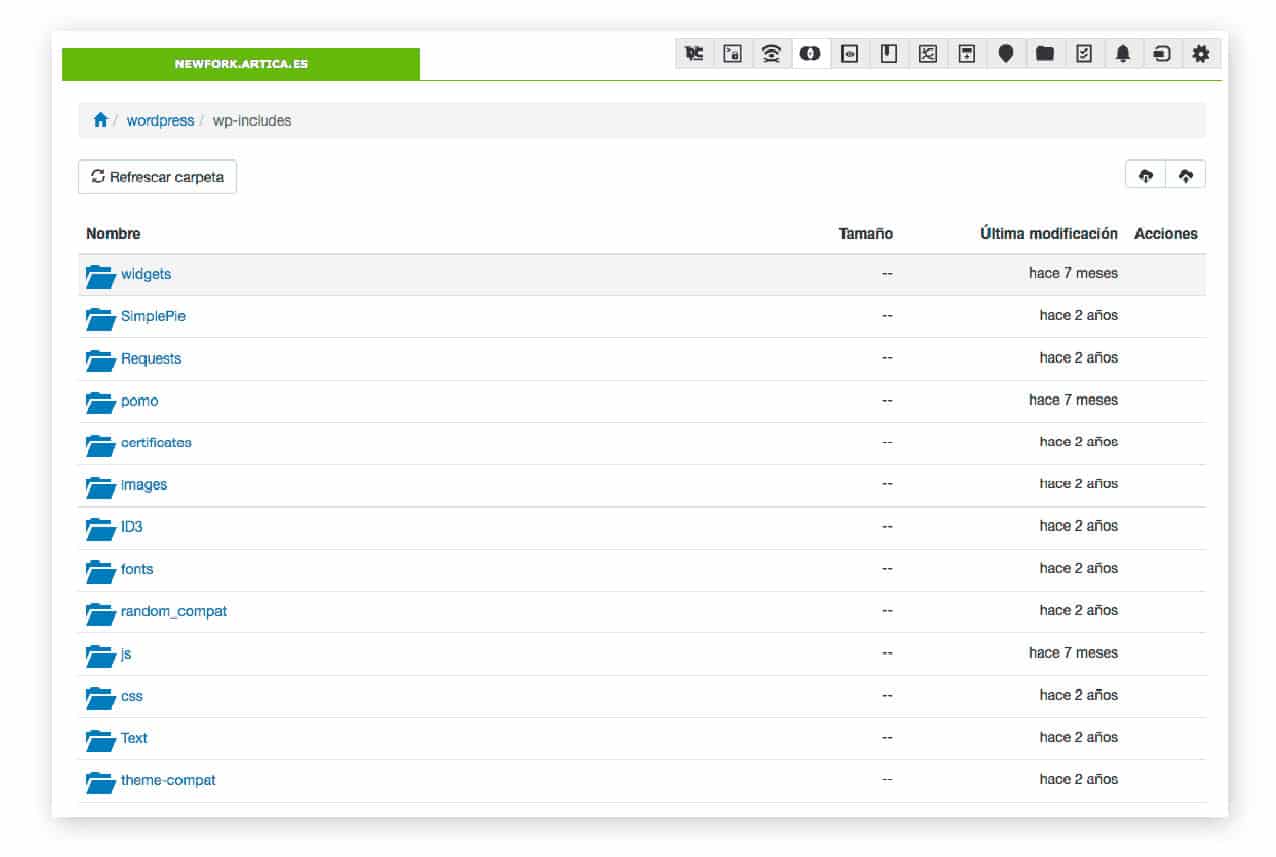The height and width of the screenshot is (857, 1276).
Task: Click the cloud upload button
Action: coord(1186,175)
